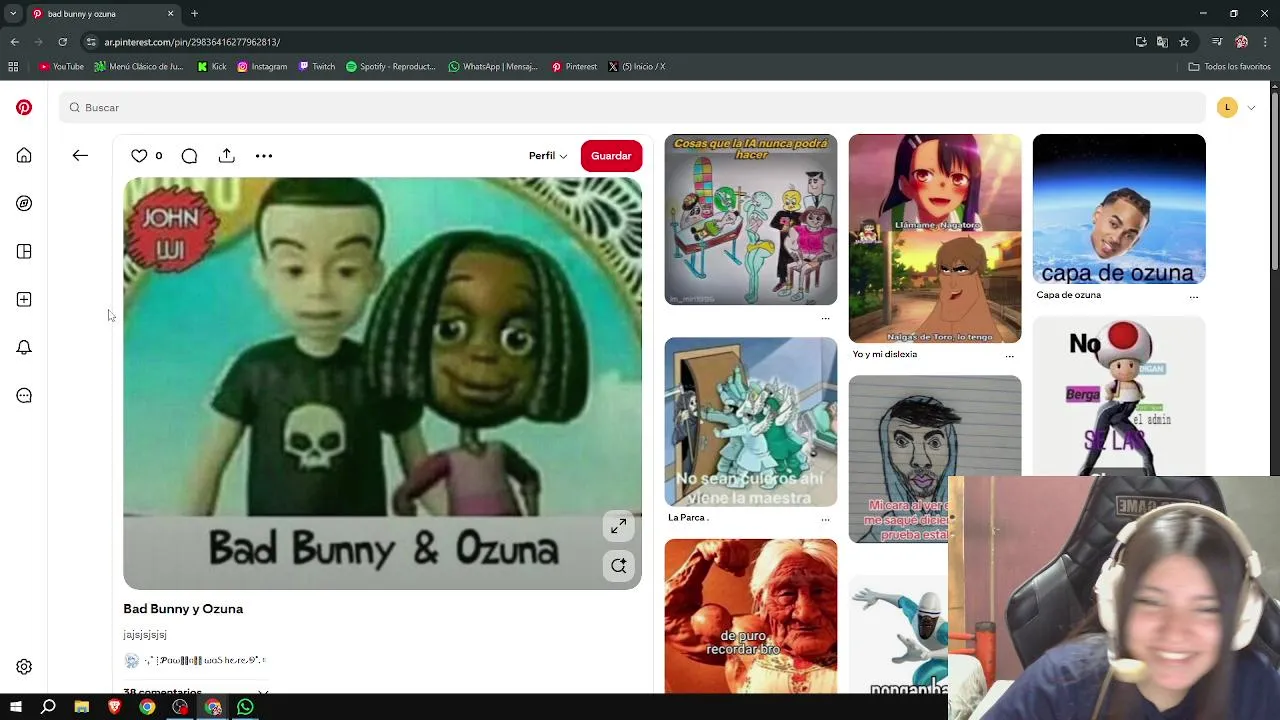Click the Buscar search field

(632, 108)
